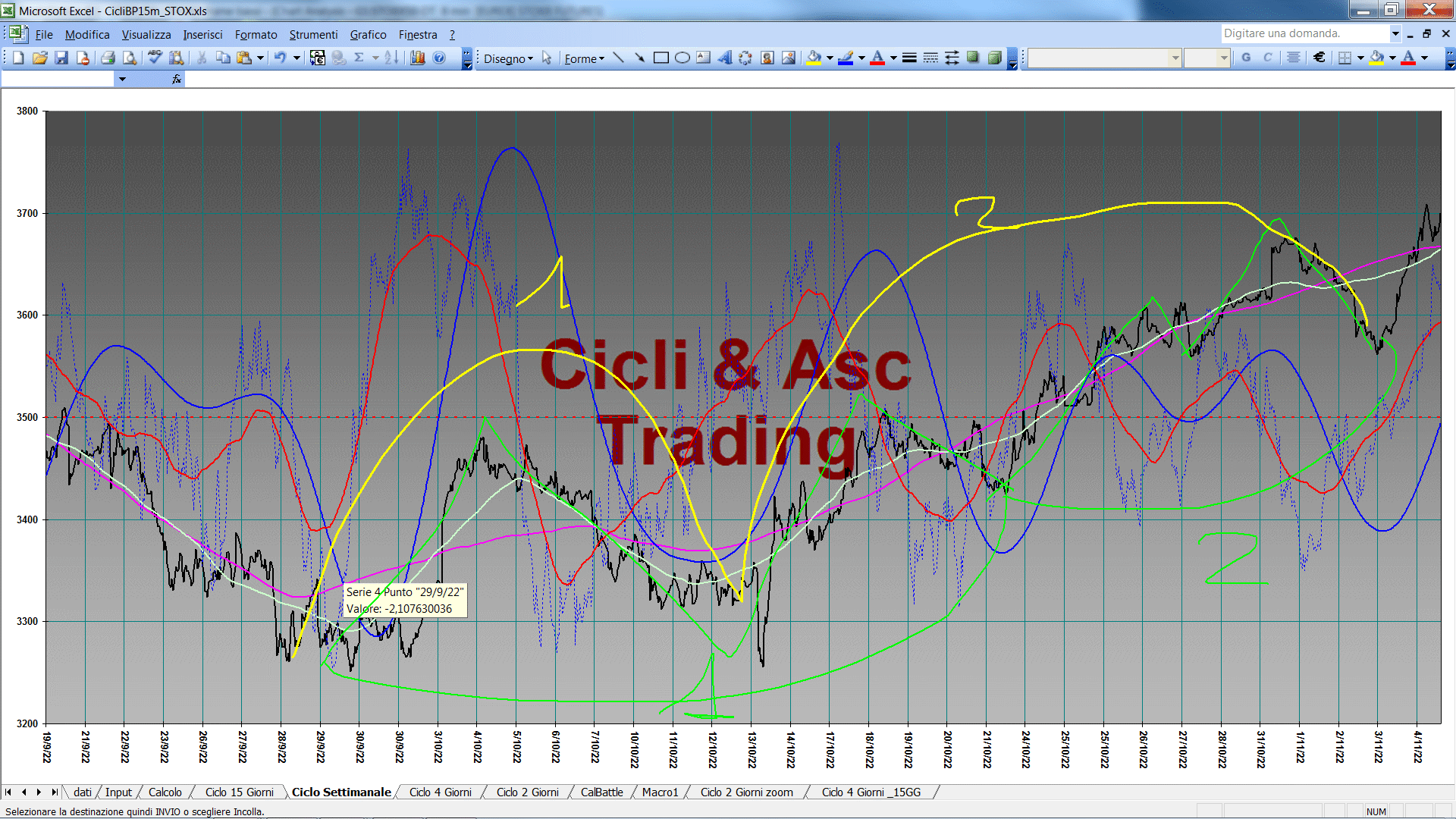This screenshot has height=819, width=1456.
Task: Insert picture from file icon
Action: [789, 58]
